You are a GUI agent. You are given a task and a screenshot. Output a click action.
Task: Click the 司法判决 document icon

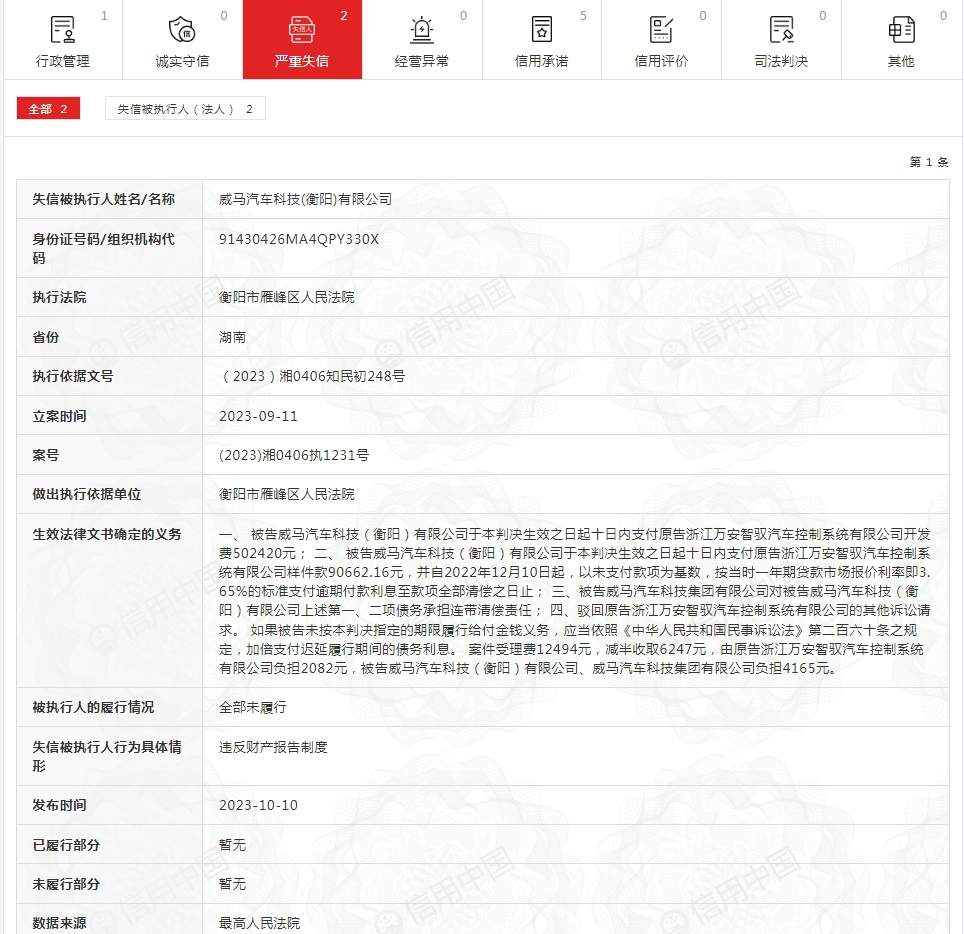click(x=781, y=30)
